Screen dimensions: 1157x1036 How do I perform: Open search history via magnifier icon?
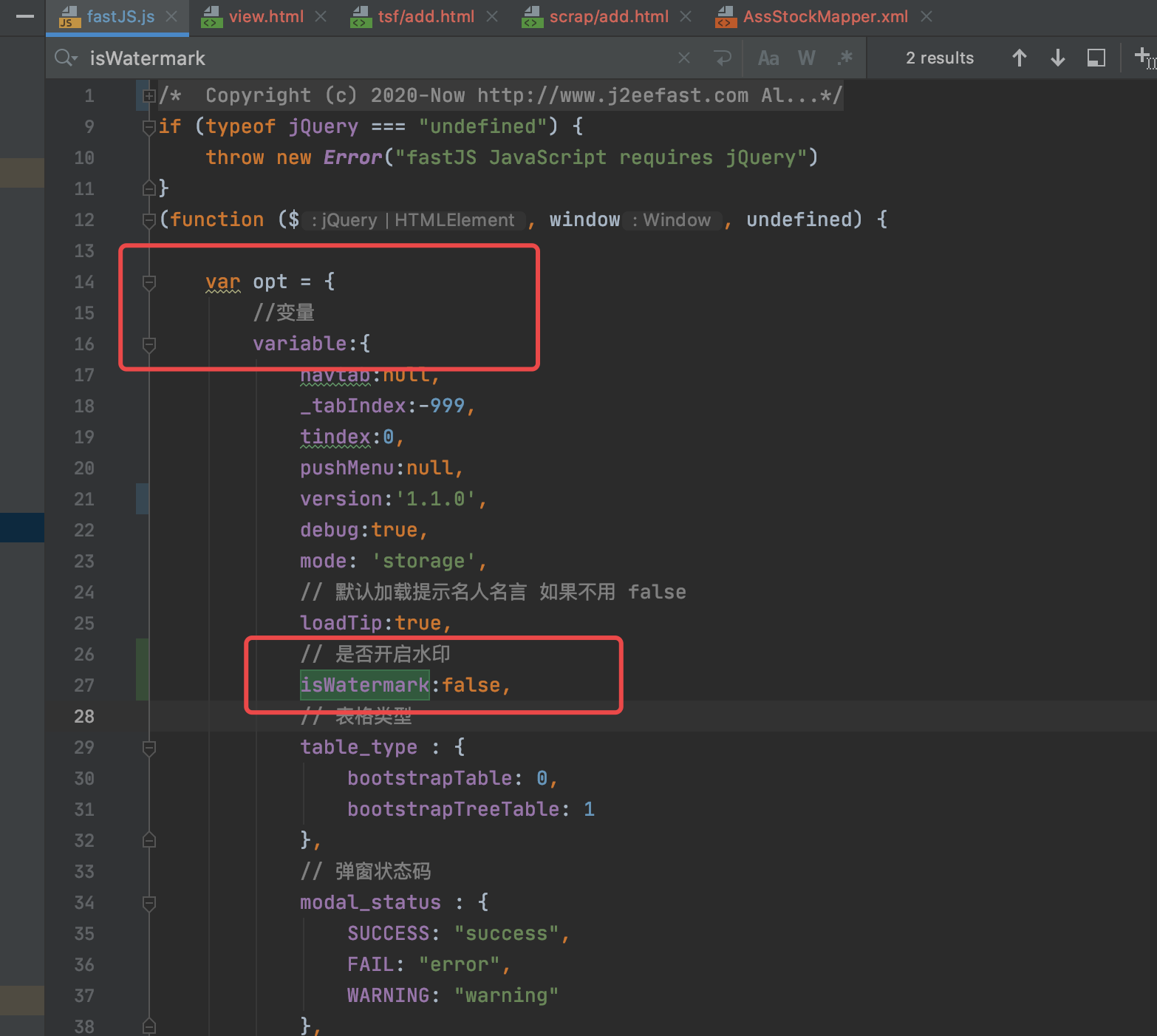pyautogui.click(x=66, y=58)
